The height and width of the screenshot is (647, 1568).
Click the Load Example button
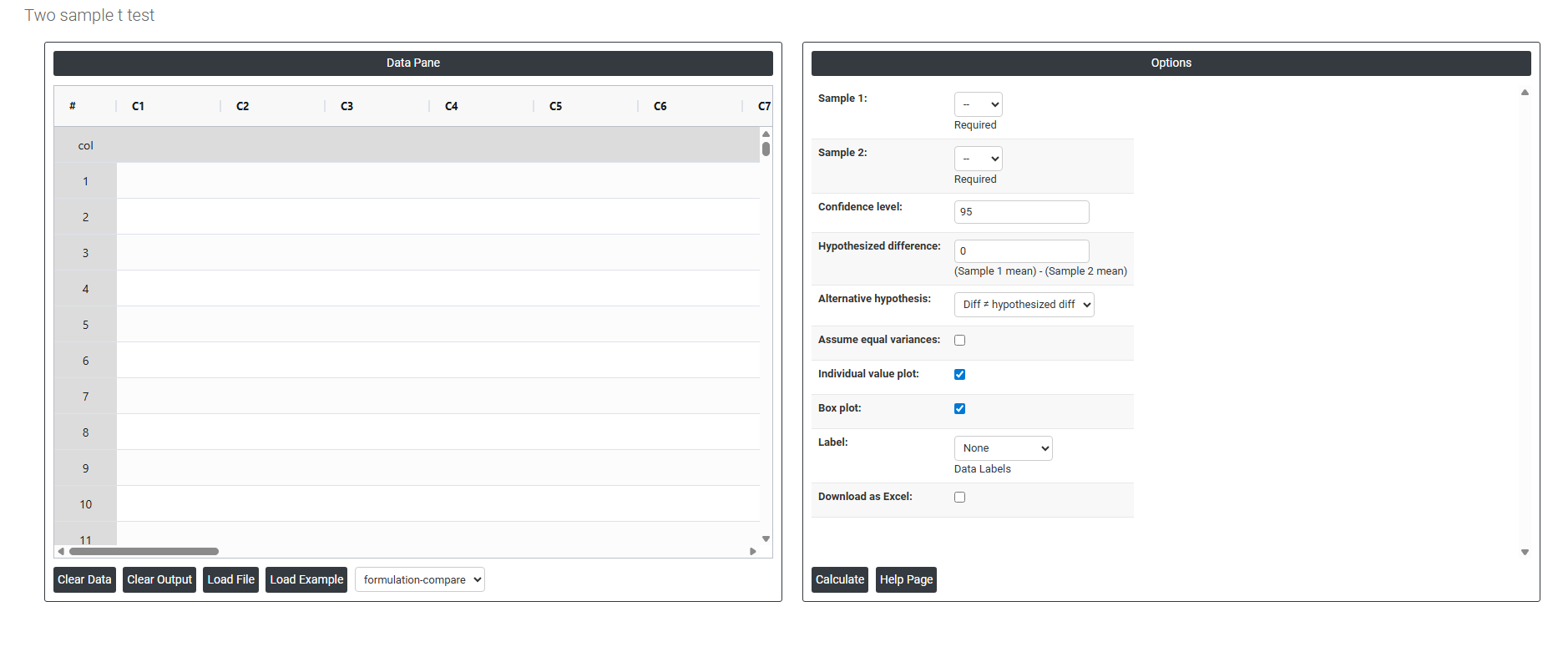click(306, 580)
